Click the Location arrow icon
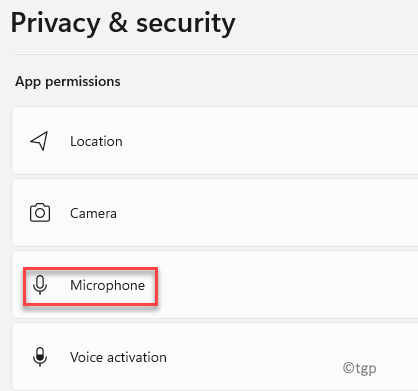418x391 pixels. coord(39,141)
